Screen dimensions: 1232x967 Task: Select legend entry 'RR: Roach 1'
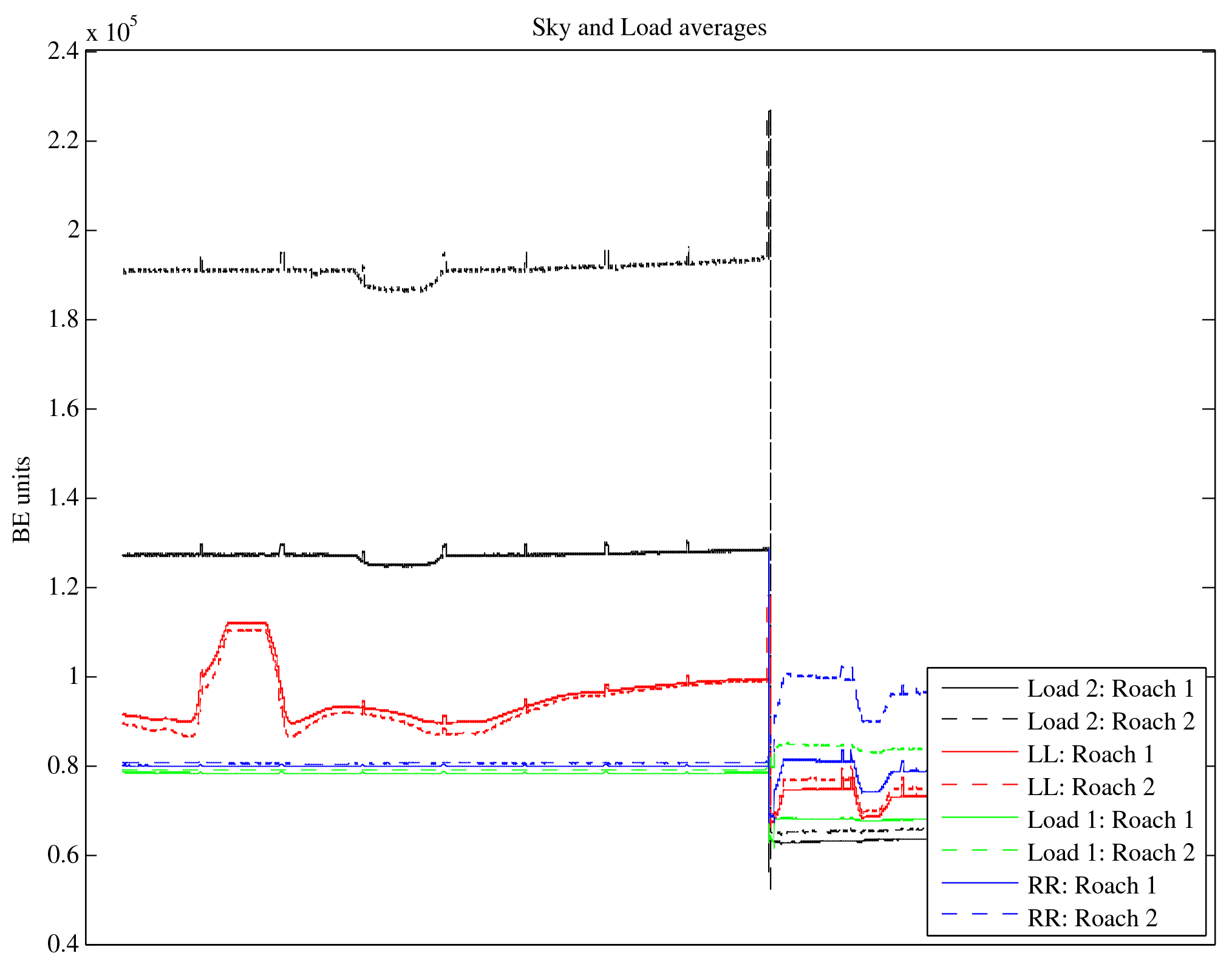1091,886
